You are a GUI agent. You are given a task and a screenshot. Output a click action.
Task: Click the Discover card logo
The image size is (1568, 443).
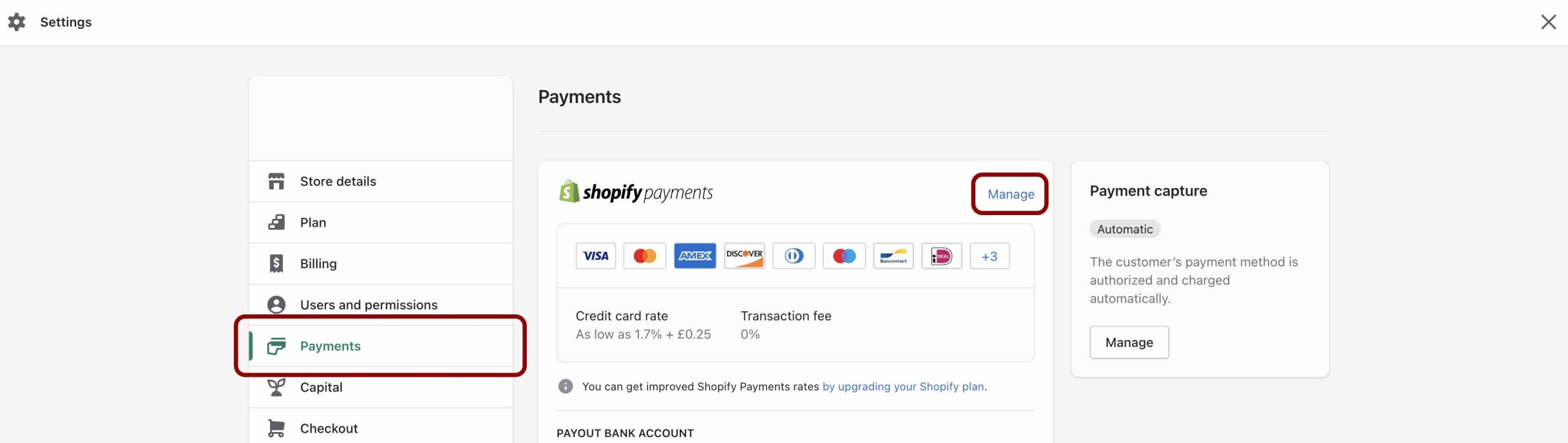(744, 256)
